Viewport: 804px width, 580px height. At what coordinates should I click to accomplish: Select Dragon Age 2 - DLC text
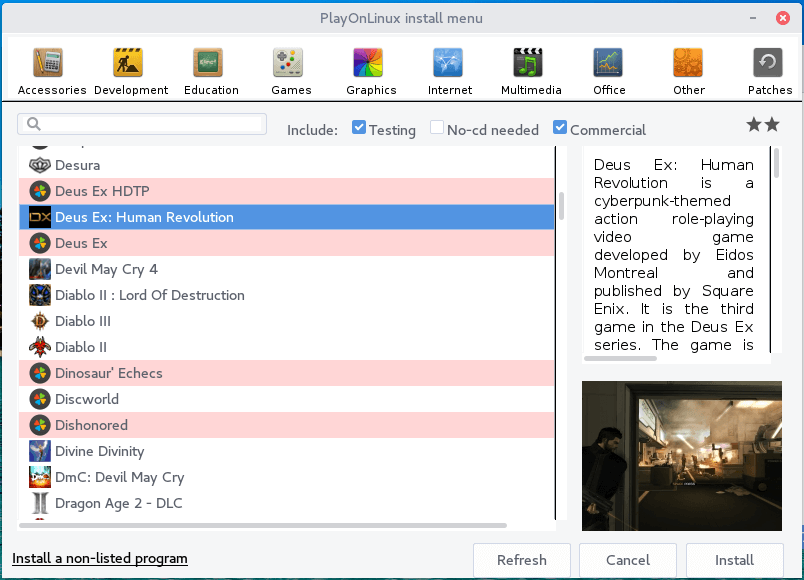[118, 504]
